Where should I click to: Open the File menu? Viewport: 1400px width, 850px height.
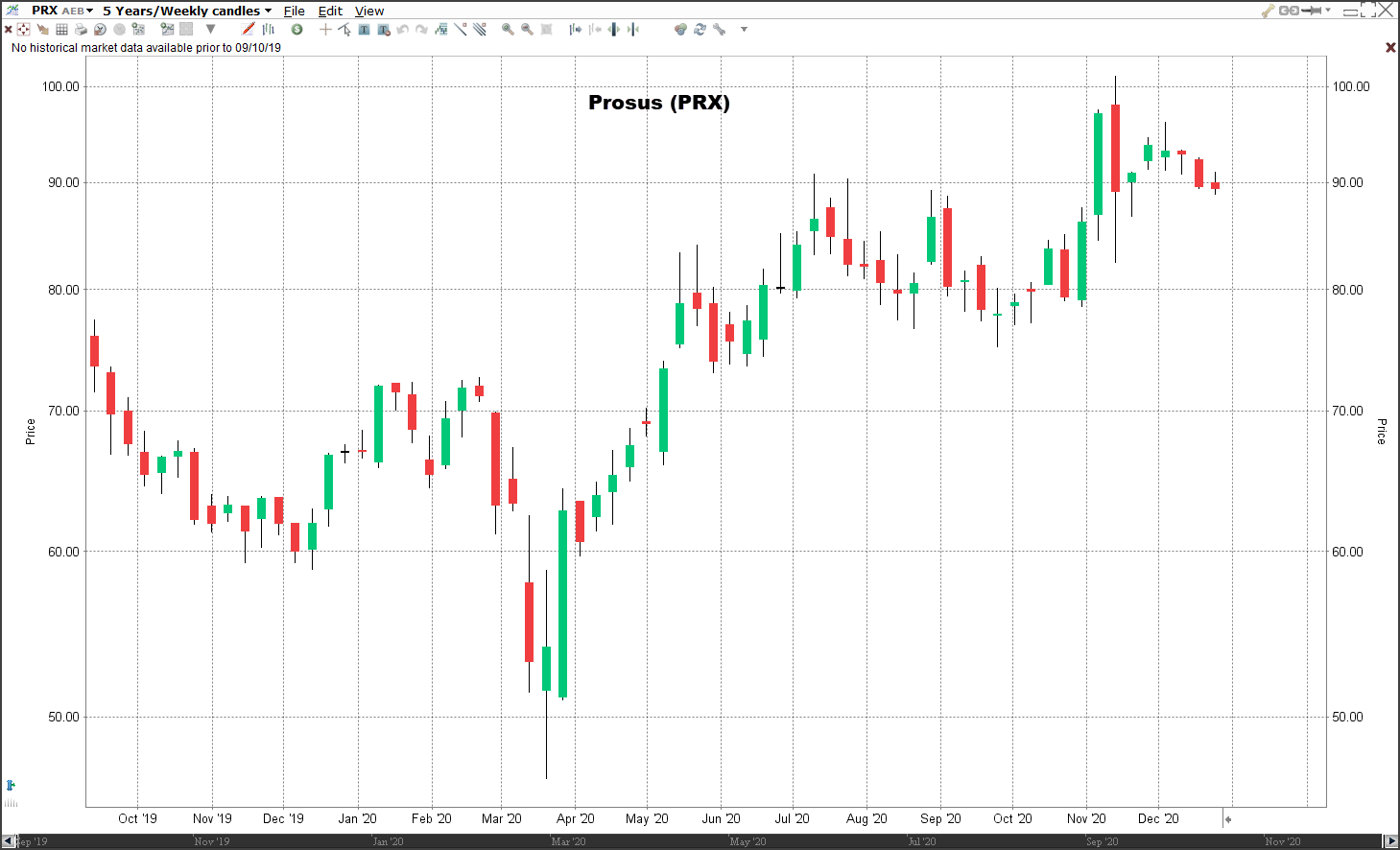294,11
